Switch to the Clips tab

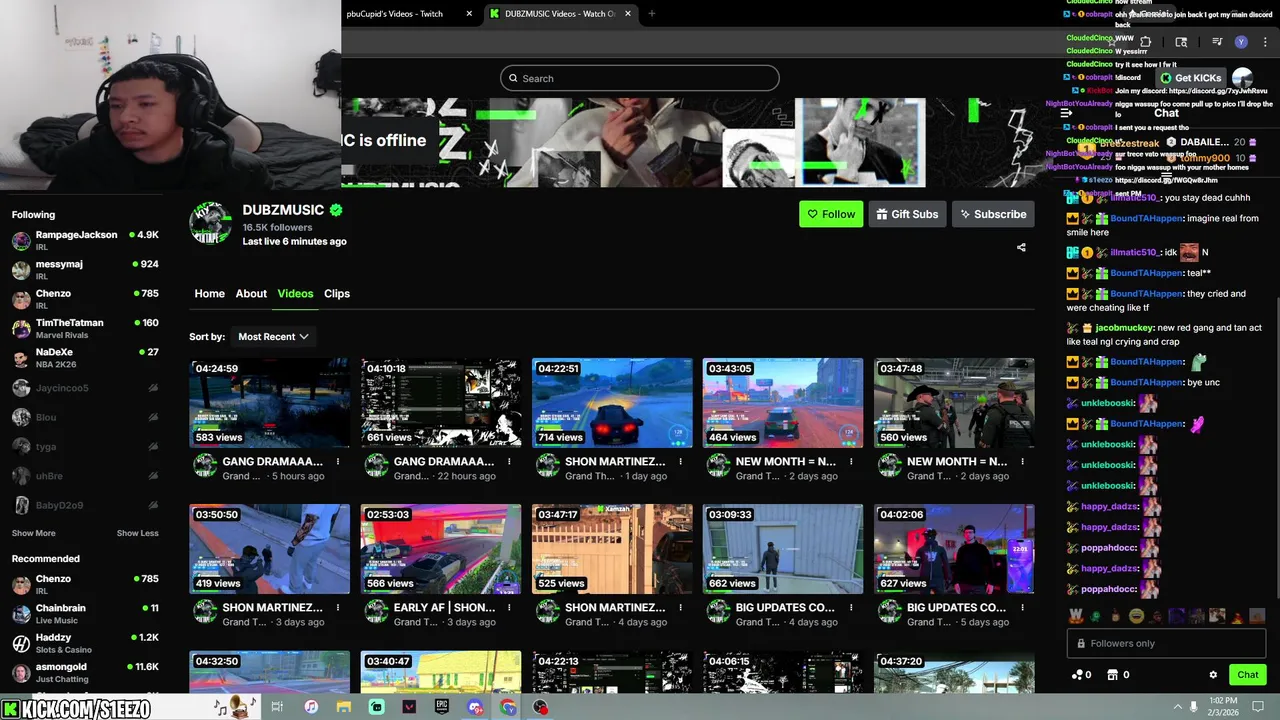337,294
